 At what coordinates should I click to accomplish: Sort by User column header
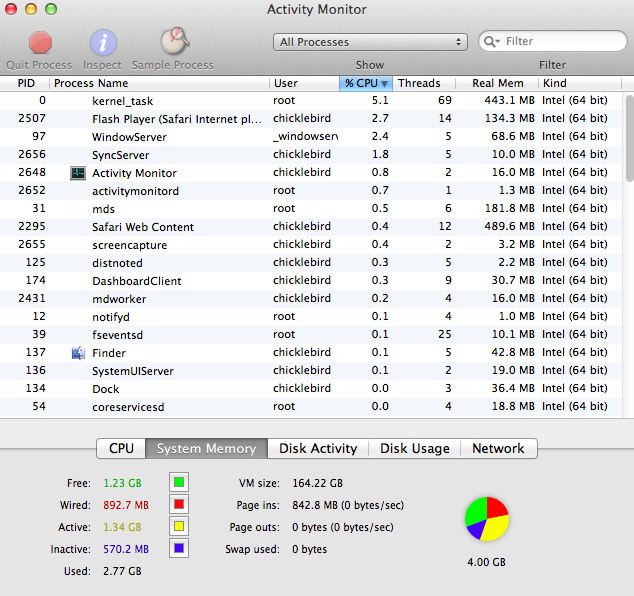click(x=304, y=83)
